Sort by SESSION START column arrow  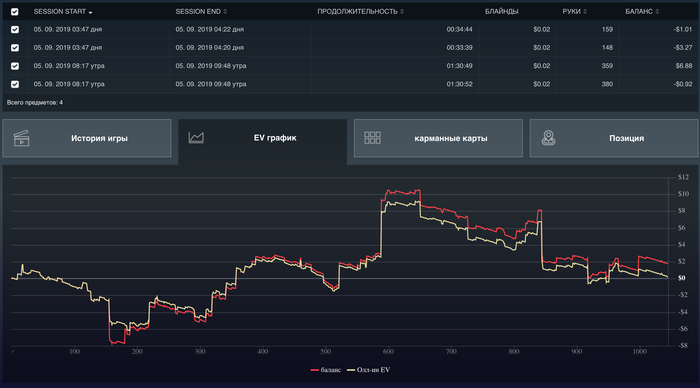[91, 13]
